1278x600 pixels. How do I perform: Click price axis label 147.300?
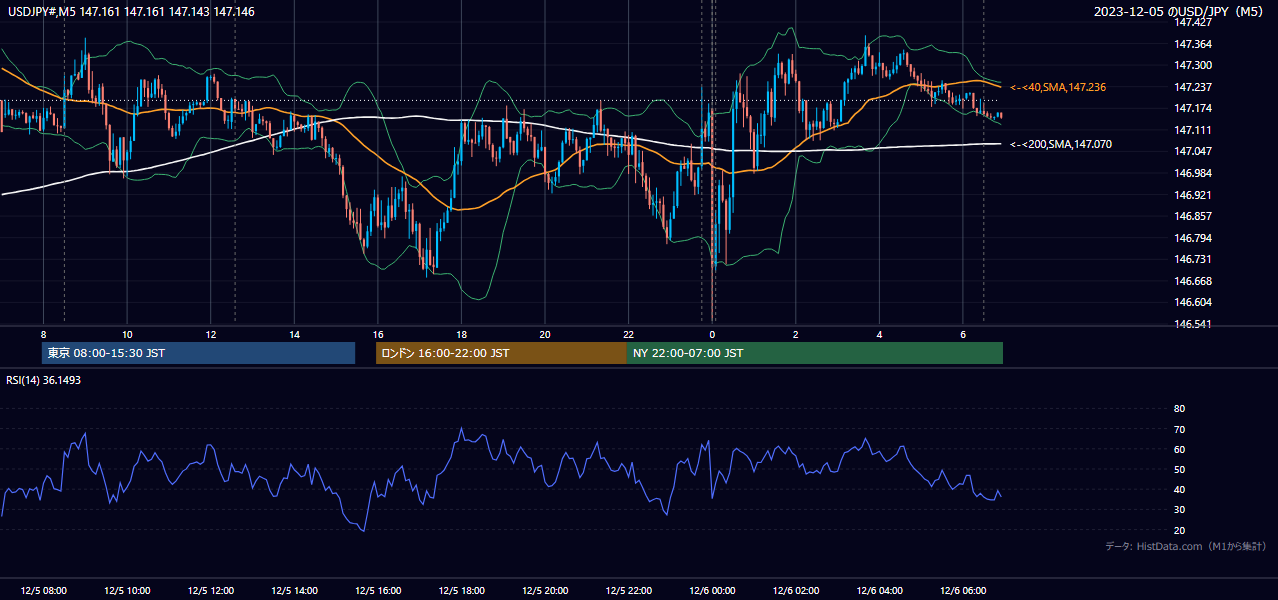coord(1193,65)
